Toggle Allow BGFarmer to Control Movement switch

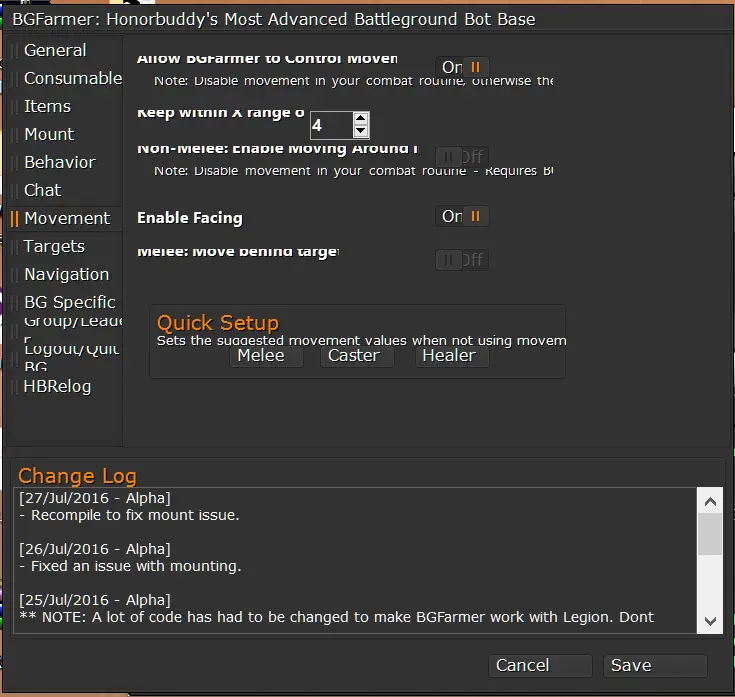[462, 67]
